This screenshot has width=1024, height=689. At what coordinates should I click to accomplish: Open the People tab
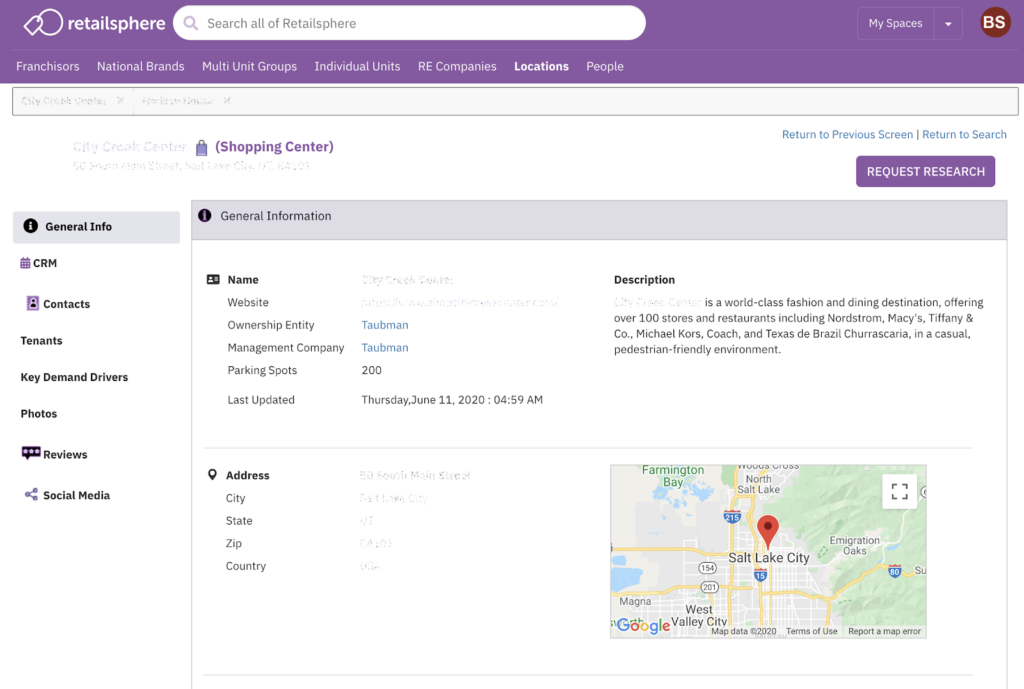tap(605, 67)
